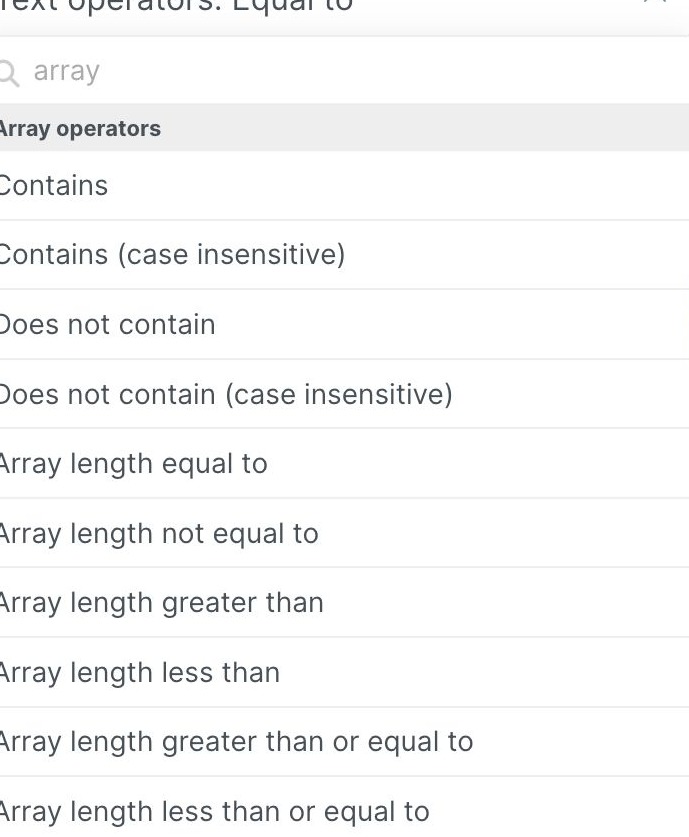Select Does not contain

107,324
